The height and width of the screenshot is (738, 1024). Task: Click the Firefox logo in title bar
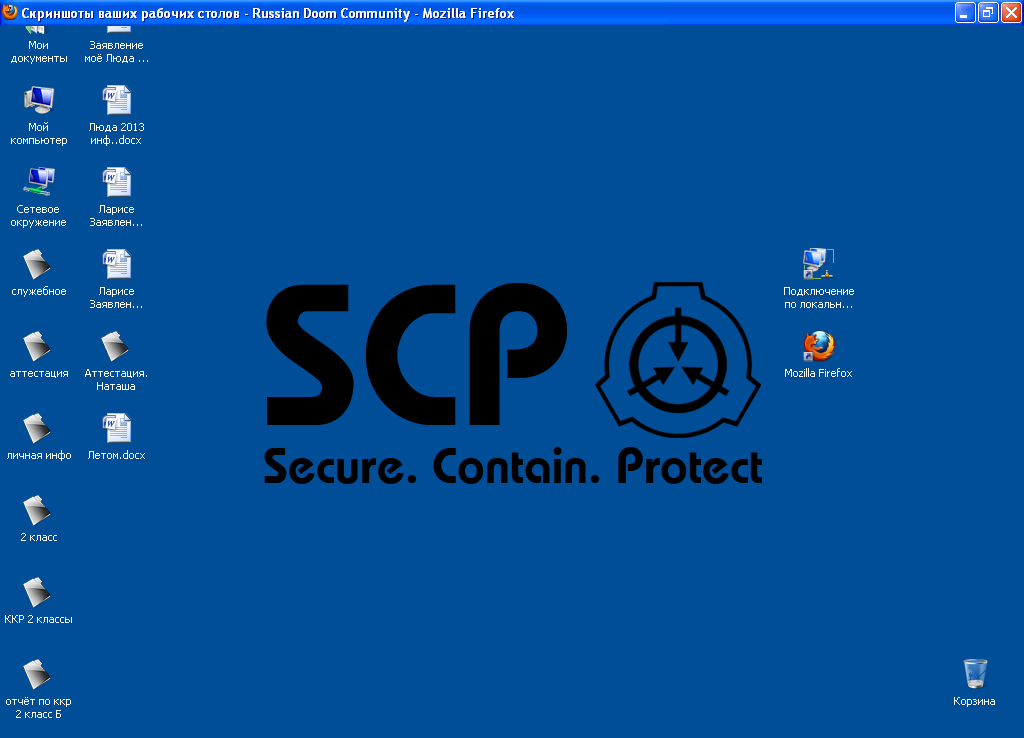[x=10, y=12]
